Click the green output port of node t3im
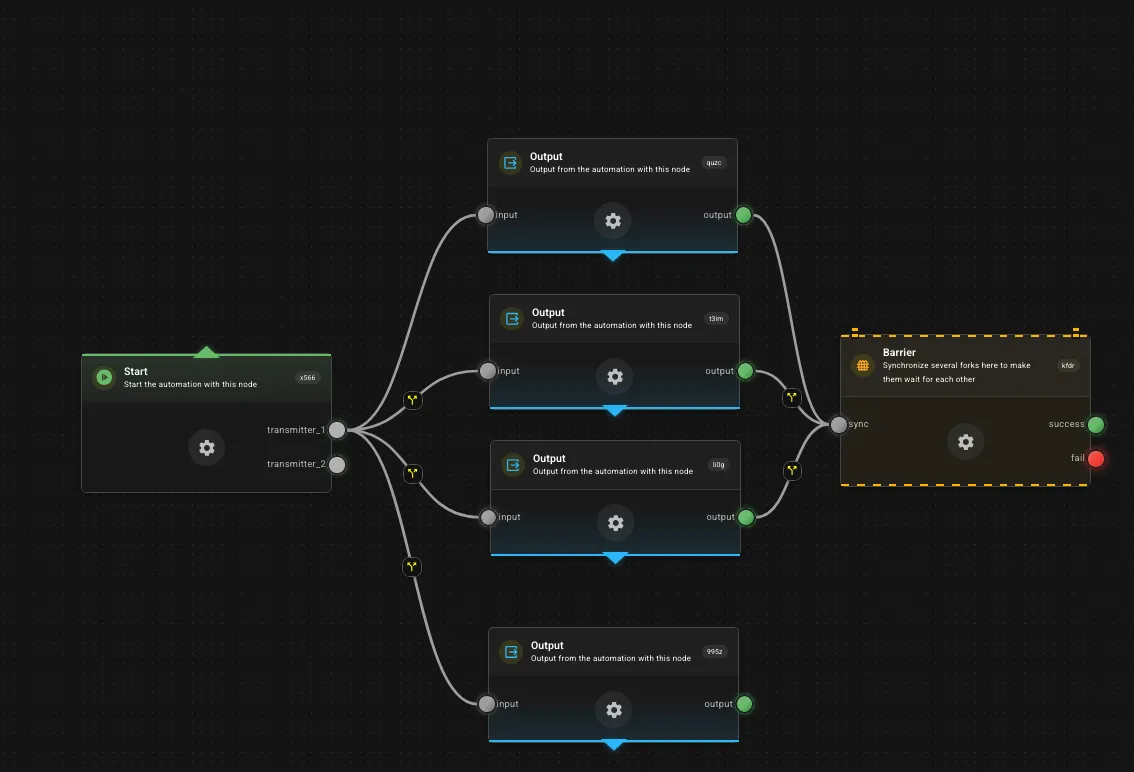 (x=746, y=371)
